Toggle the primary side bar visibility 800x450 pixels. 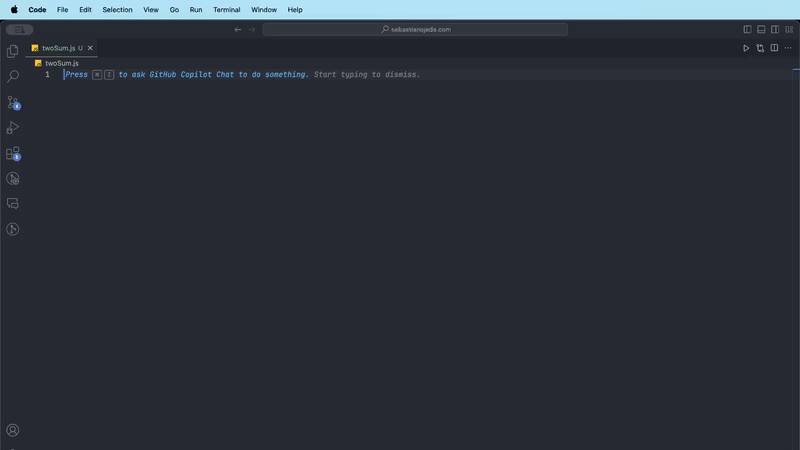[x=747, y=29]
